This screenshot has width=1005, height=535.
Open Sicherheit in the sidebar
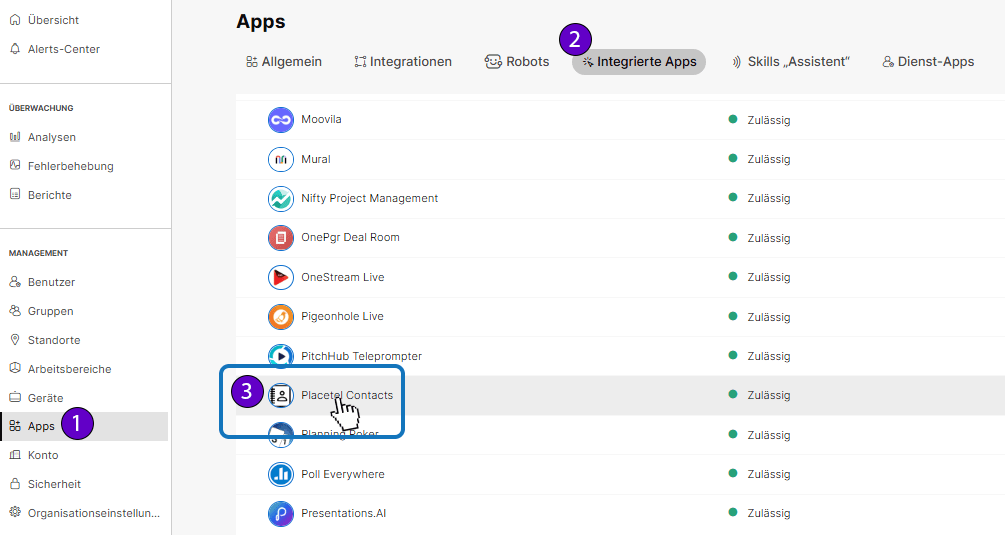(54, 484)
